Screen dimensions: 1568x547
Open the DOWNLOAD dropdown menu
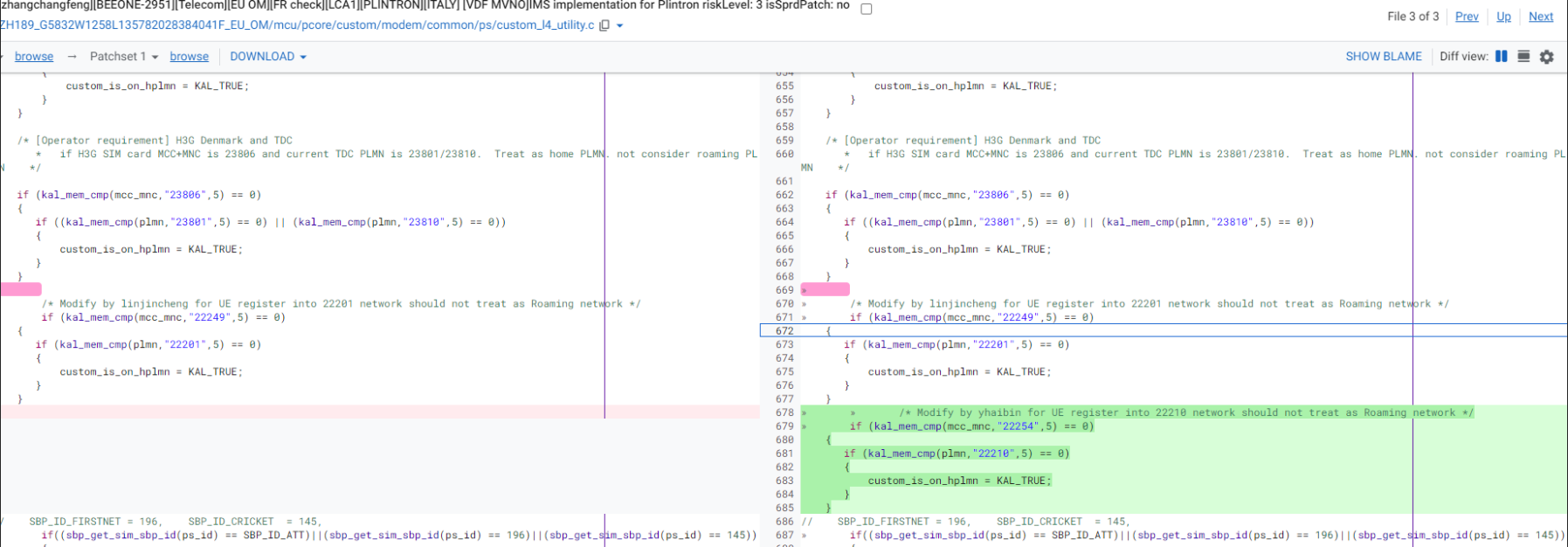tap(268, 56)
